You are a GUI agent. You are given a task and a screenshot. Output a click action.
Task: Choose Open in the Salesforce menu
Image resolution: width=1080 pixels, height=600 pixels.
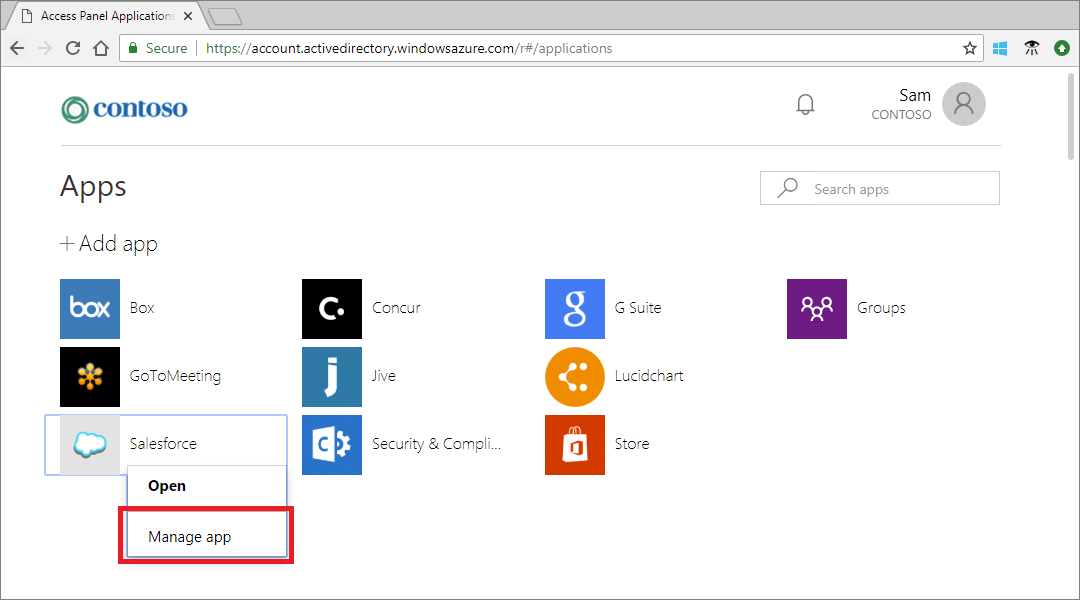(167, 486)
